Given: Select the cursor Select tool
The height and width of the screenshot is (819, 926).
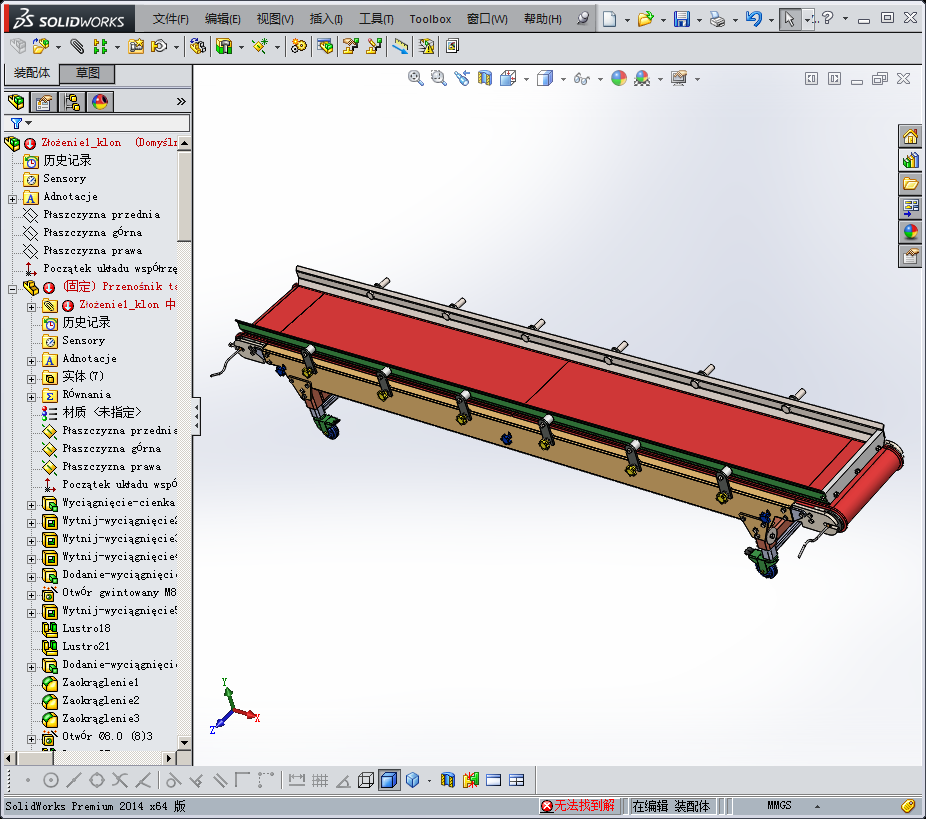Looking at the screenshot, I should 790,19.
